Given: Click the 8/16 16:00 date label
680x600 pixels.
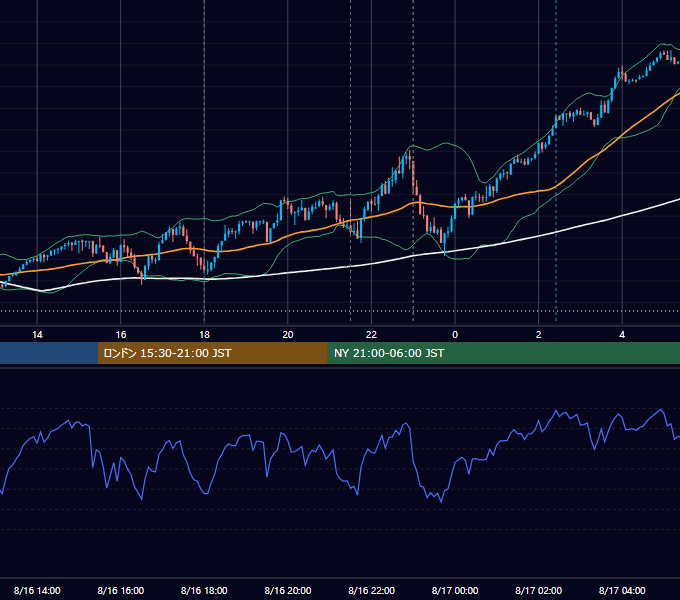Looking at the screenshot, I should coord(121,590).
